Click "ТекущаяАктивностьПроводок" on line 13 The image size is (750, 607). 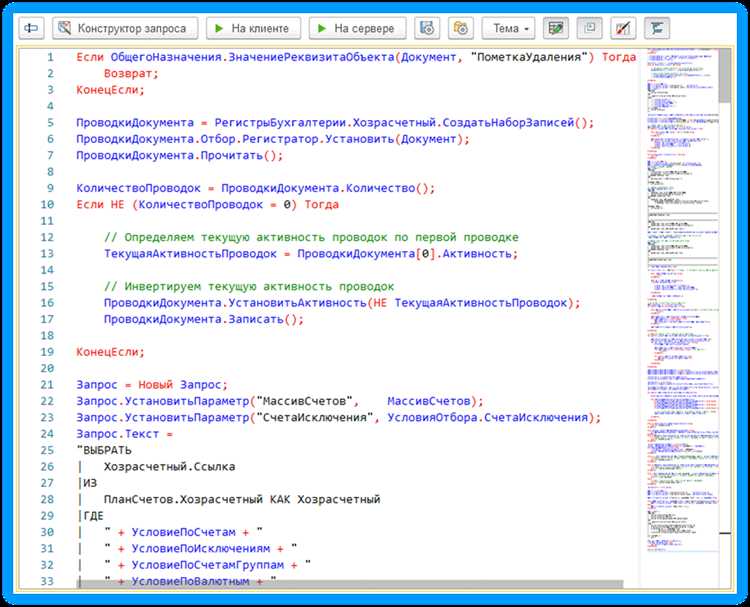[x=190, y=254]
